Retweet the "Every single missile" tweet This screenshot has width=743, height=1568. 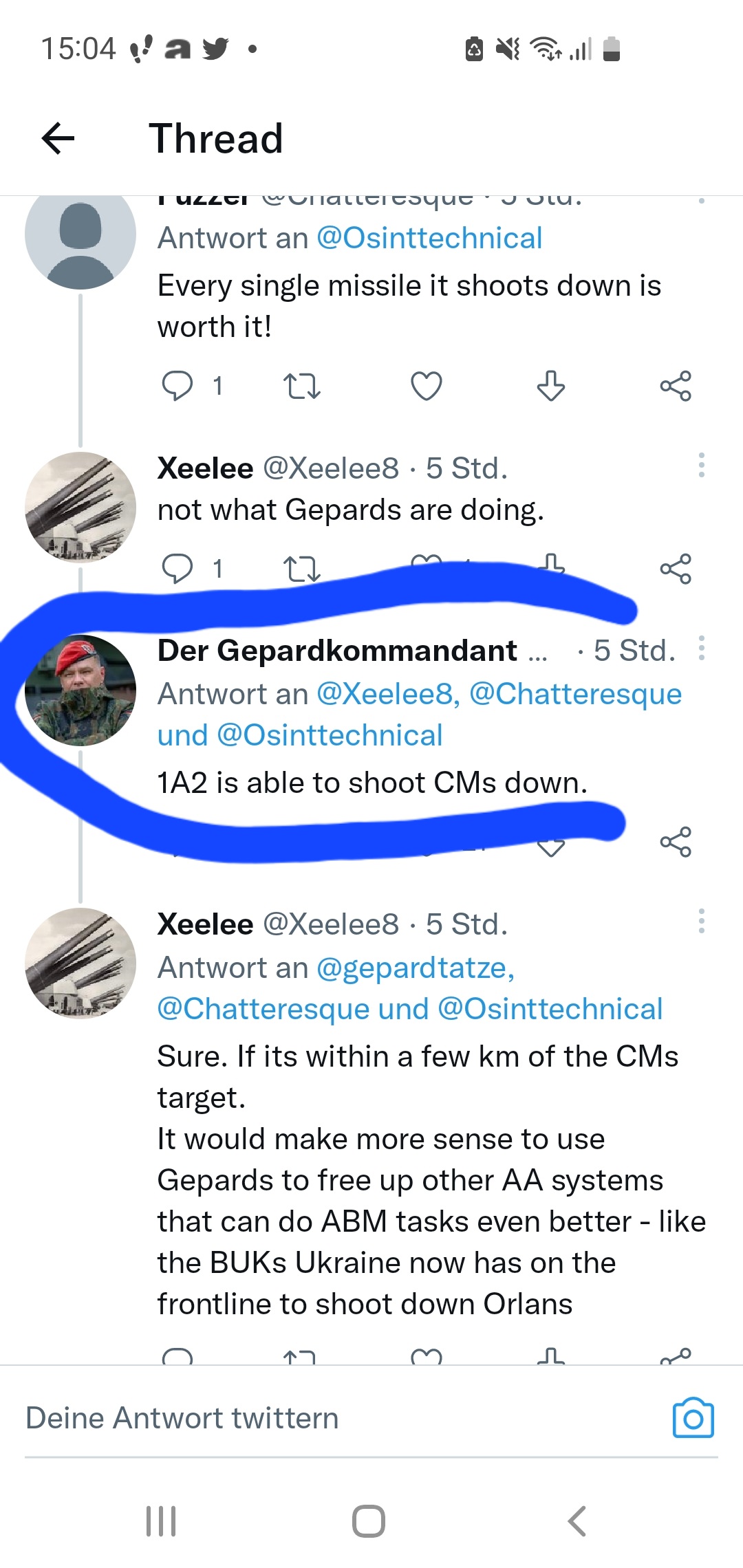click(302, 386)
